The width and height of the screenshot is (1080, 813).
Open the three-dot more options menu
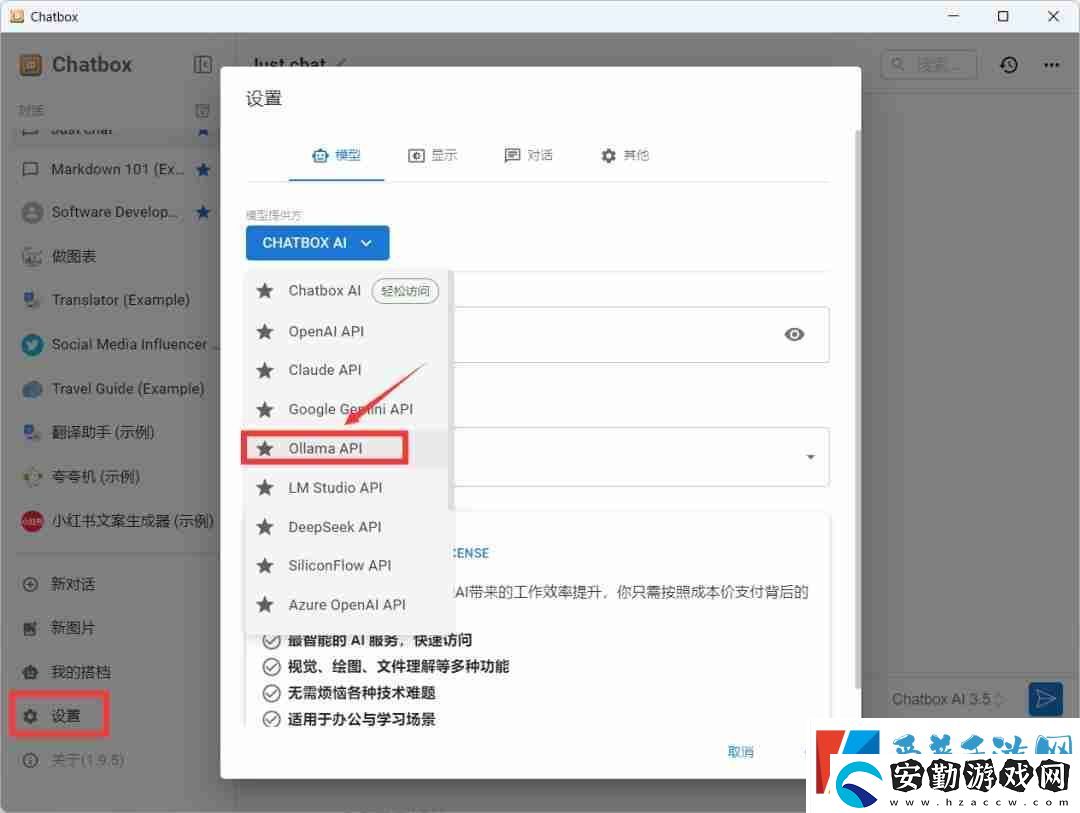[x=1051, y=65]
